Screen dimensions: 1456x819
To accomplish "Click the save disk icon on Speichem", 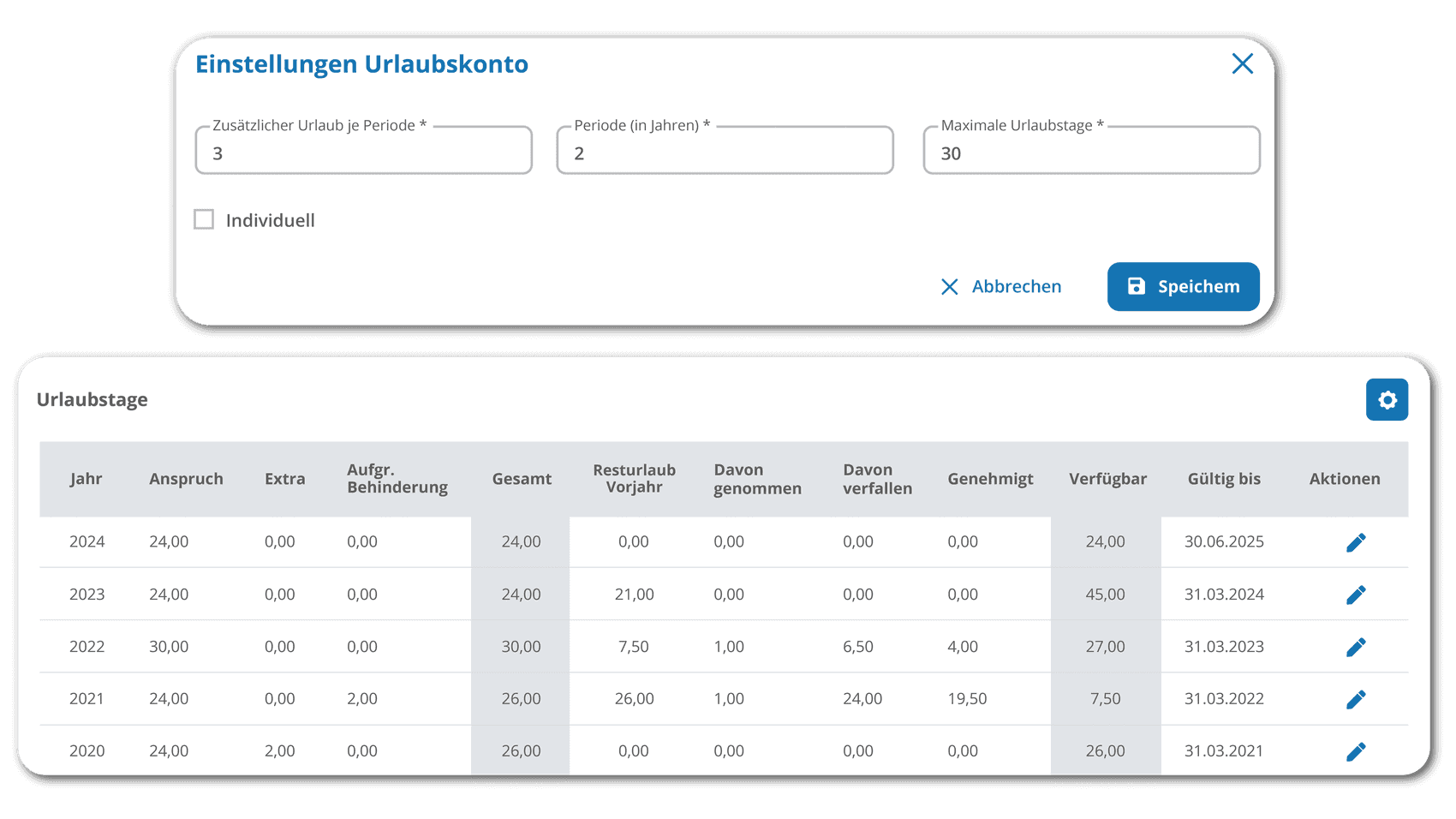I will tap(1137, 286).
